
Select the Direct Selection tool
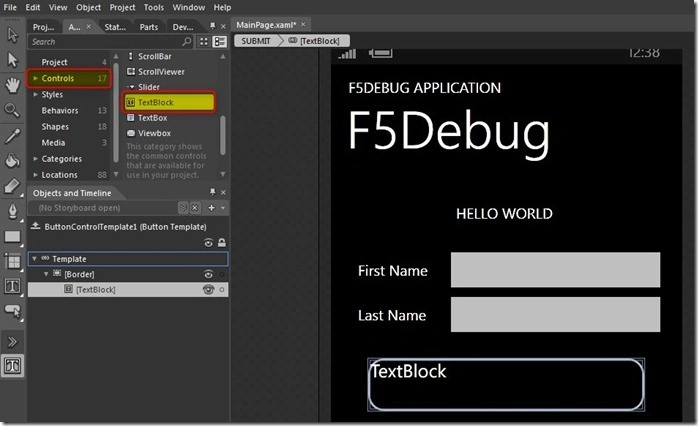pos(12,60)
